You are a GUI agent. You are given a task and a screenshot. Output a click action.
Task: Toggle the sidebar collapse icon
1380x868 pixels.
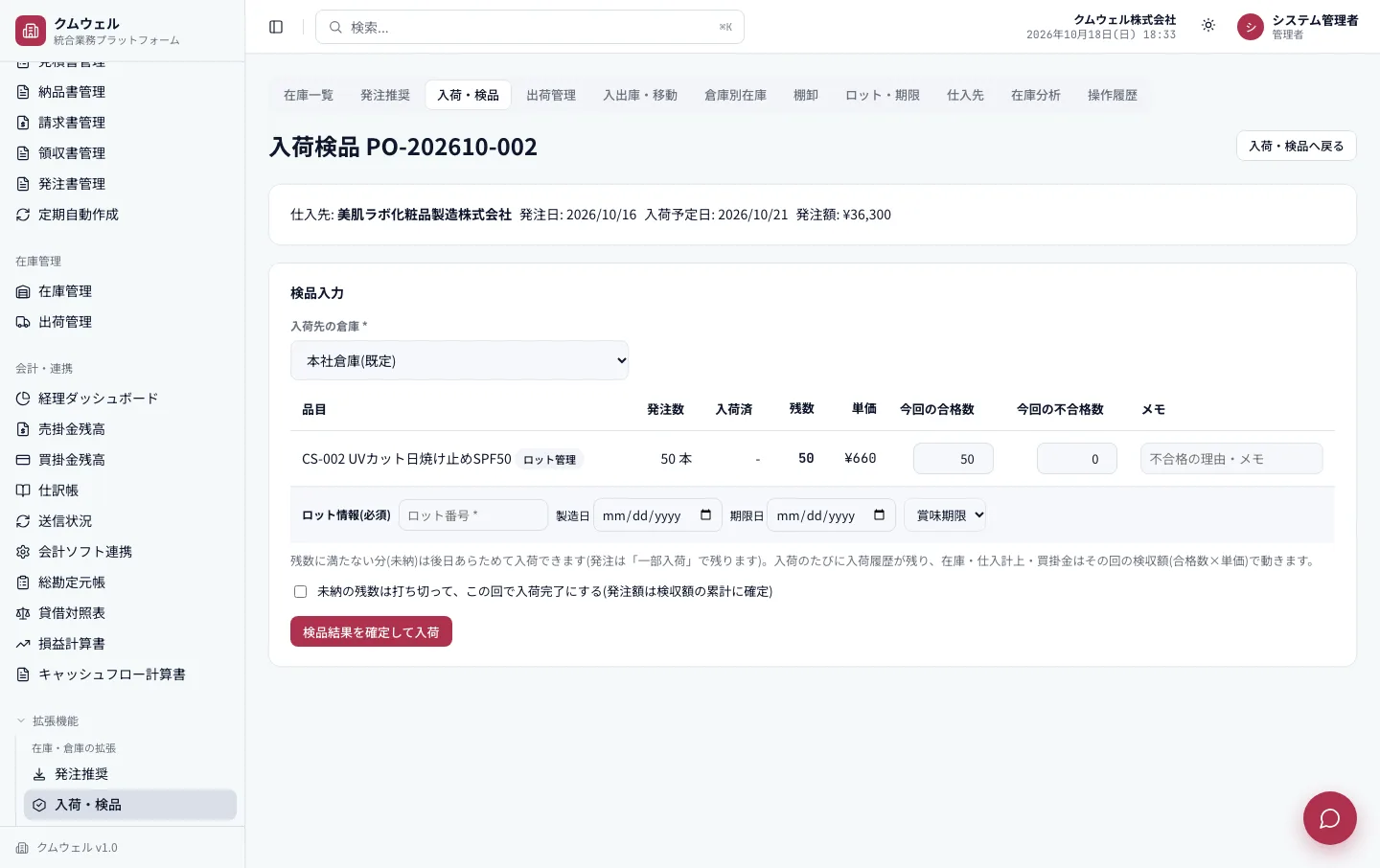(276, 27)
